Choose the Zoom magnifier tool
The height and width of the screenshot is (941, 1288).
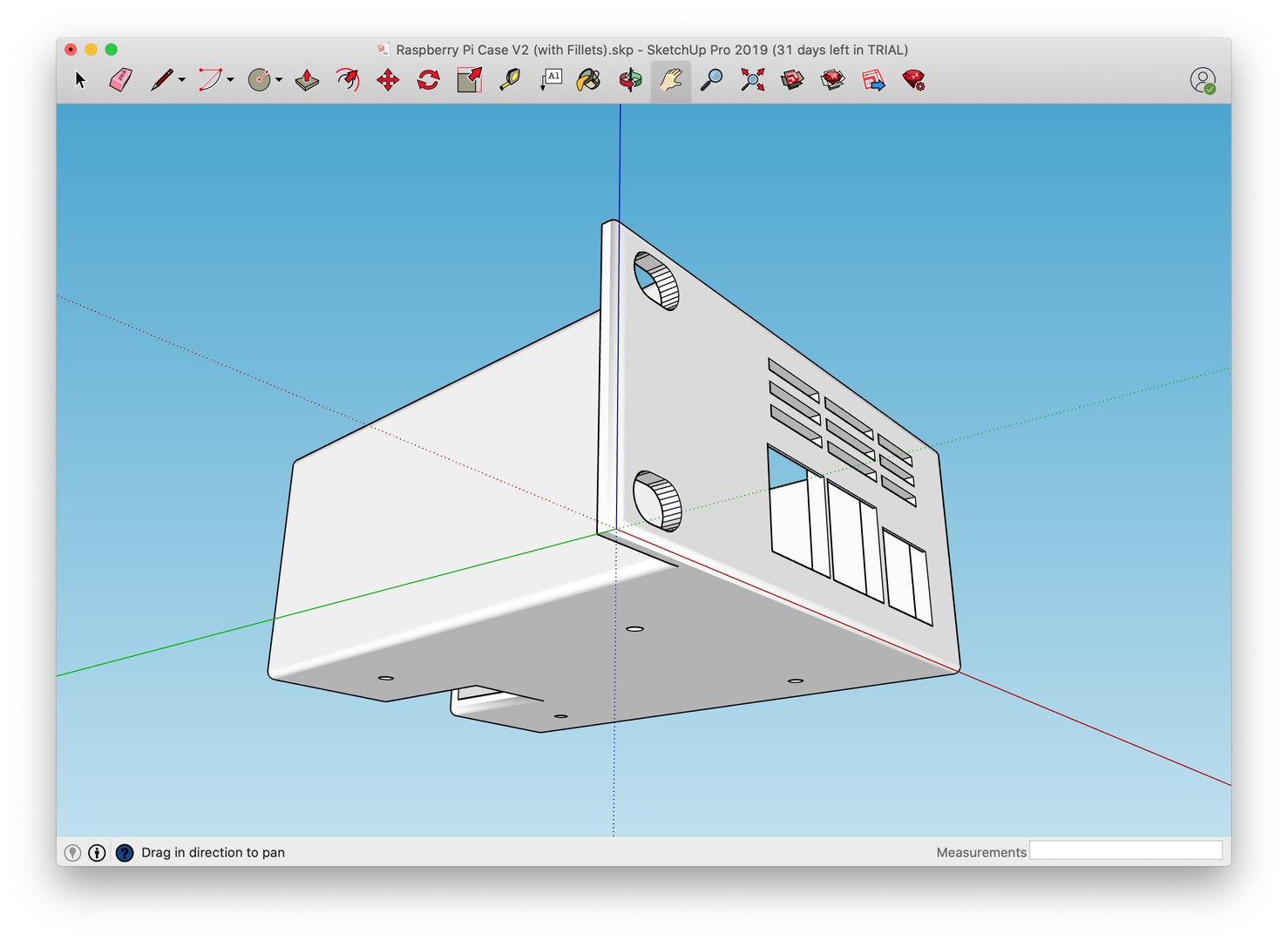[x=712, y=80]
